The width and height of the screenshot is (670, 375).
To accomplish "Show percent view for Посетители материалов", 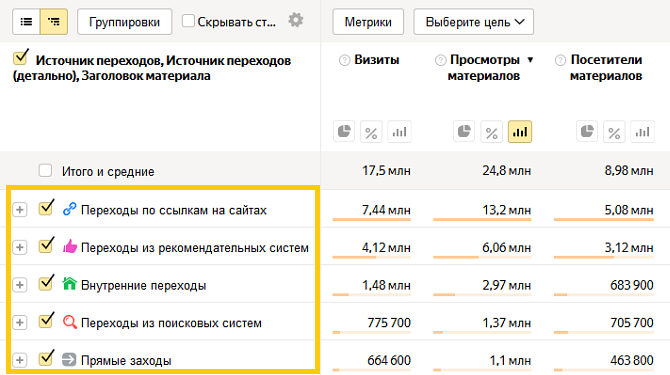I will (x=614, y=132).
